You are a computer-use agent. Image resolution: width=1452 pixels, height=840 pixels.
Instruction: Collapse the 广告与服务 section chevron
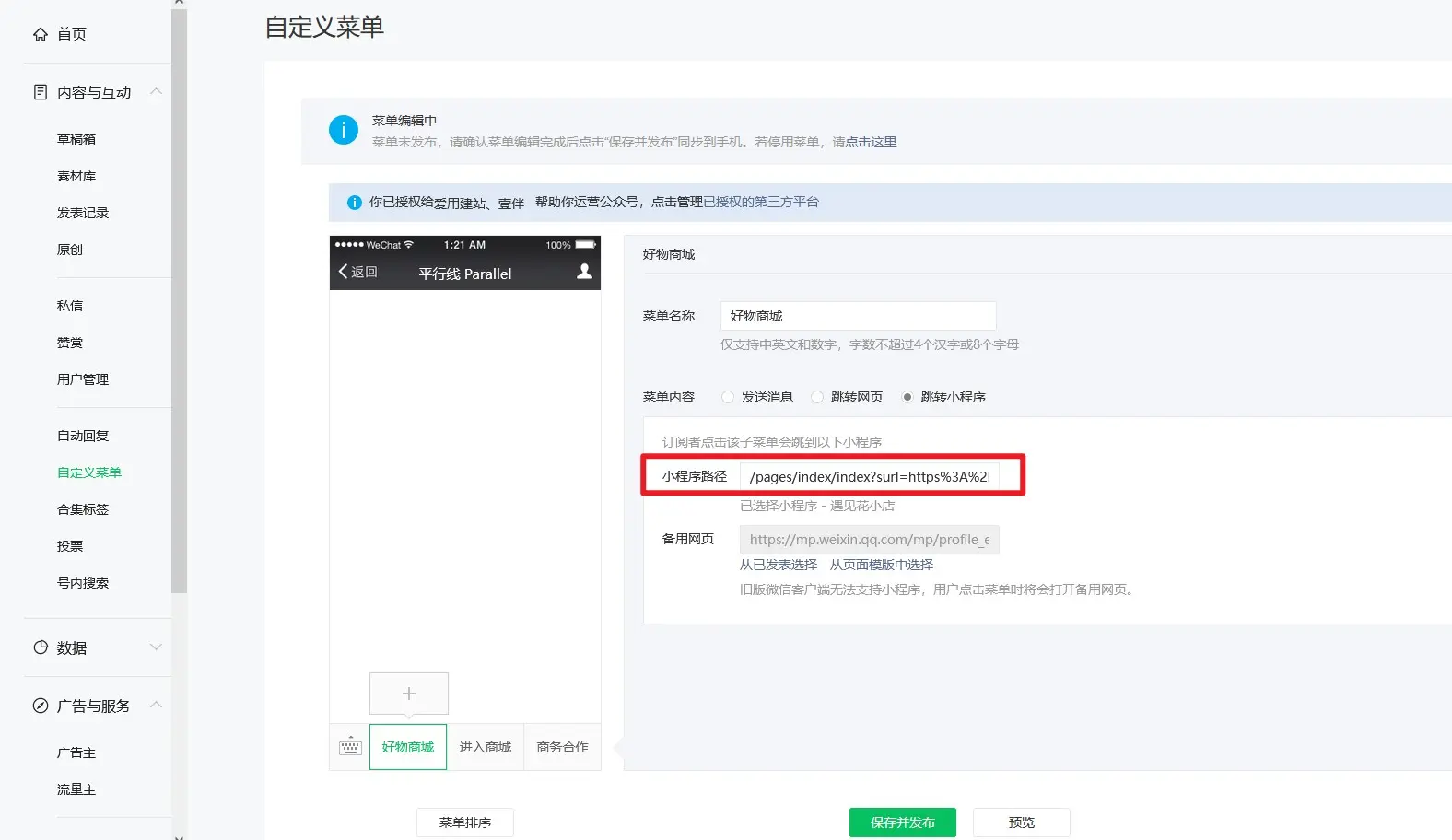tap(156, 705)
